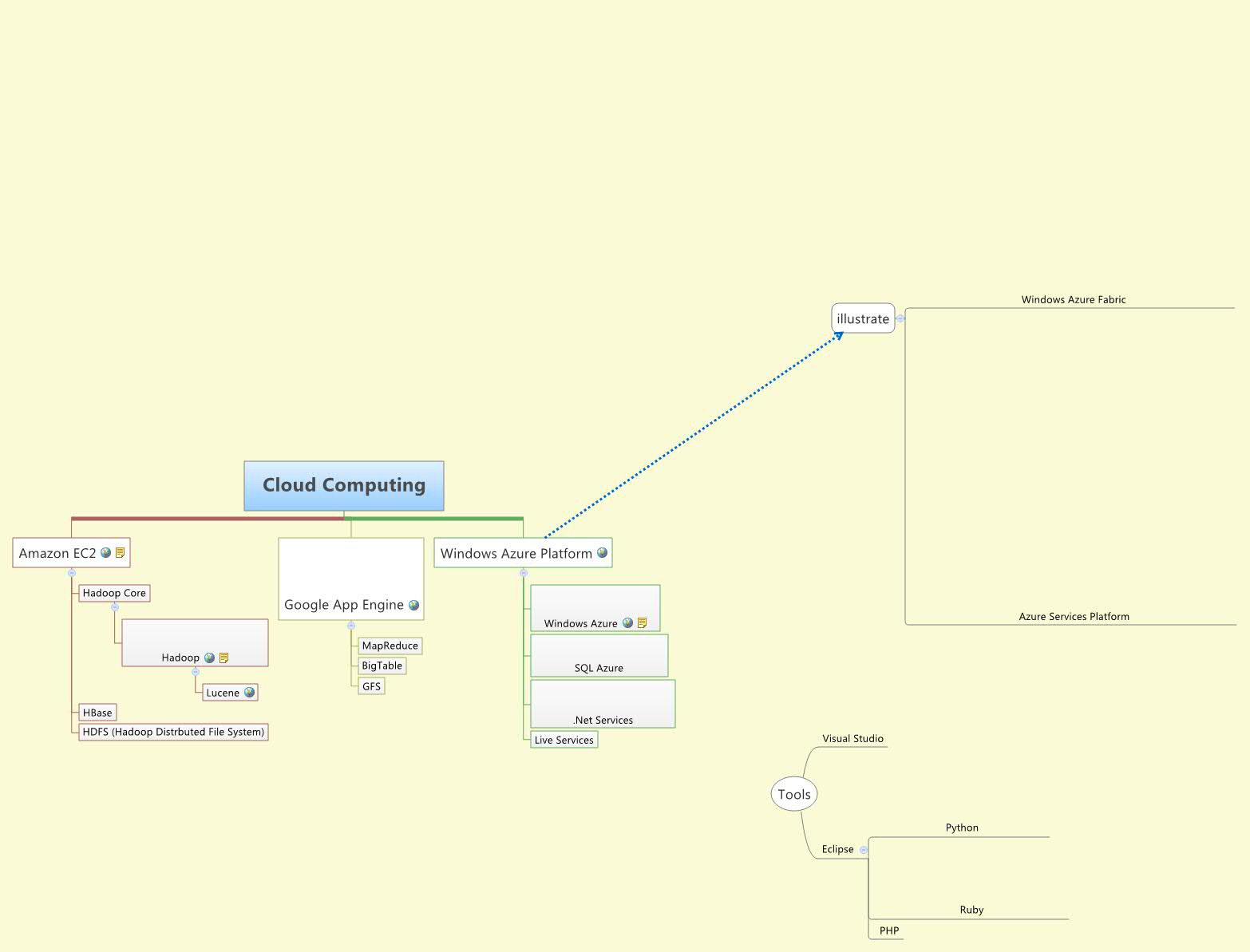The width and height of the screenshot is (1250, 952).
Task: Open the notes icon on the Hadoop topic
Action: pyautogui.click(x=224, y=658)
